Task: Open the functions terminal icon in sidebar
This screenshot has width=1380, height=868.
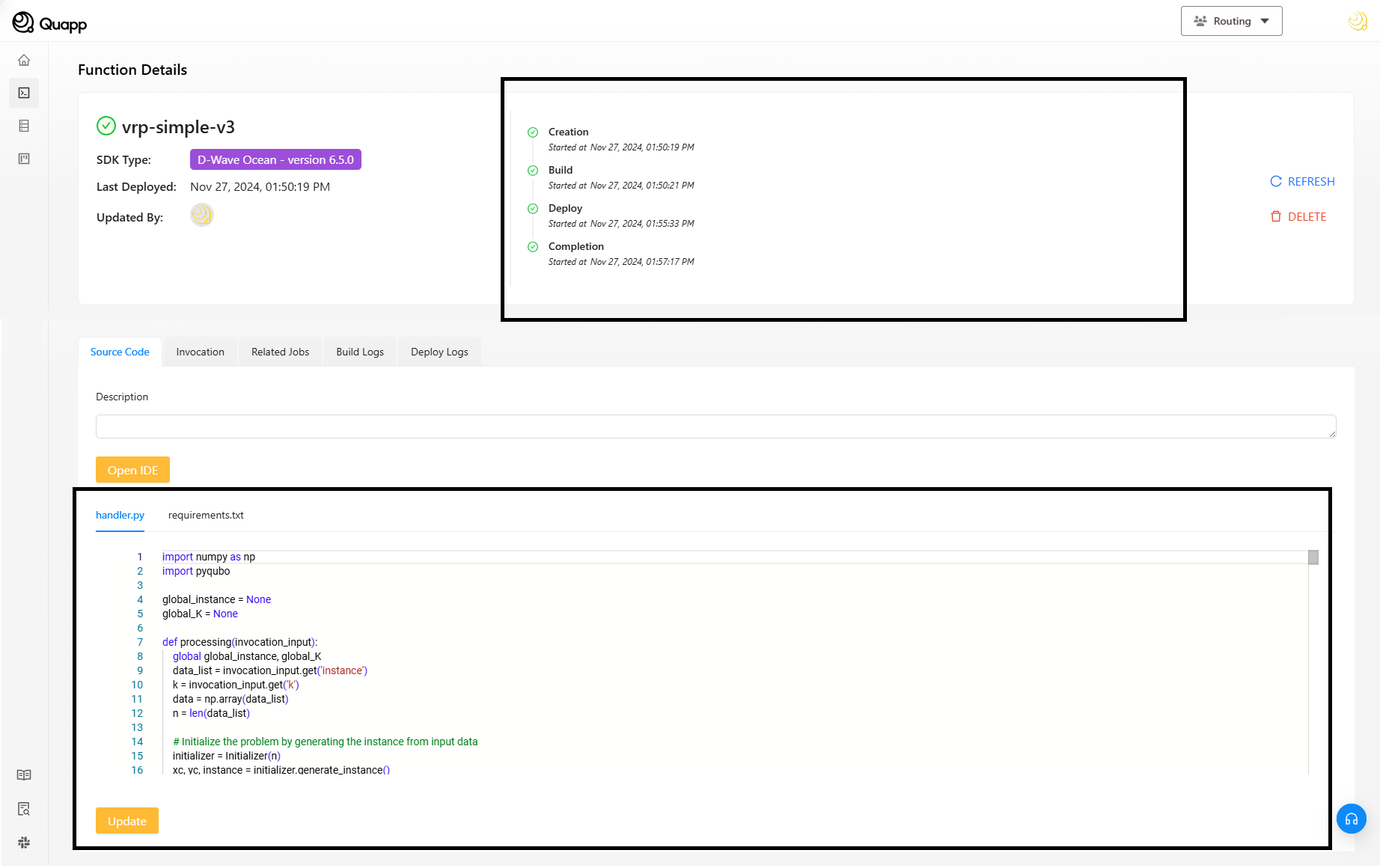Action: pyautogui.click(x=24, y=93)
